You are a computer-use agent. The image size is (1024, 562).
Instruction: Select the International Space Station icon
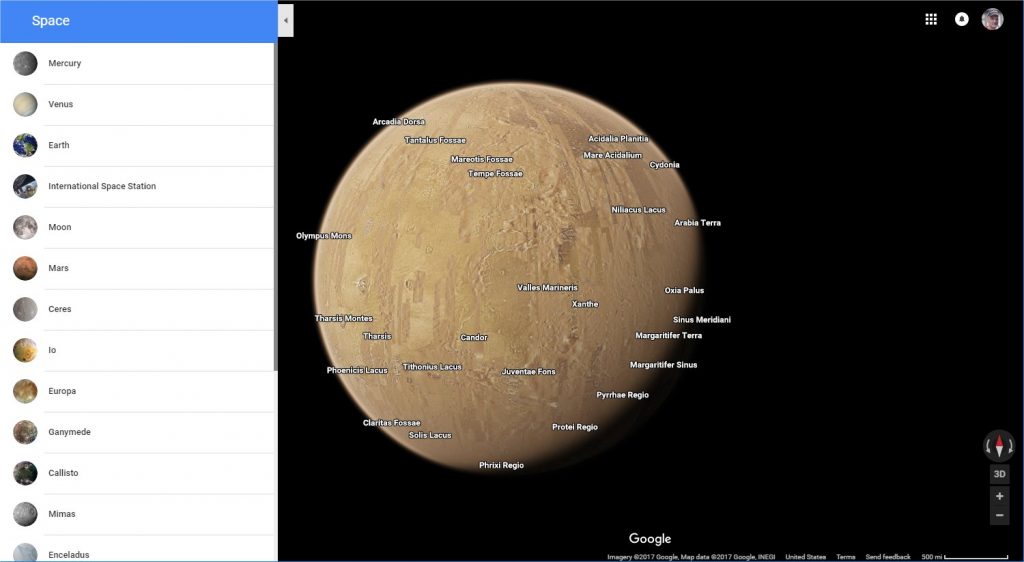(x=25, y=187)
